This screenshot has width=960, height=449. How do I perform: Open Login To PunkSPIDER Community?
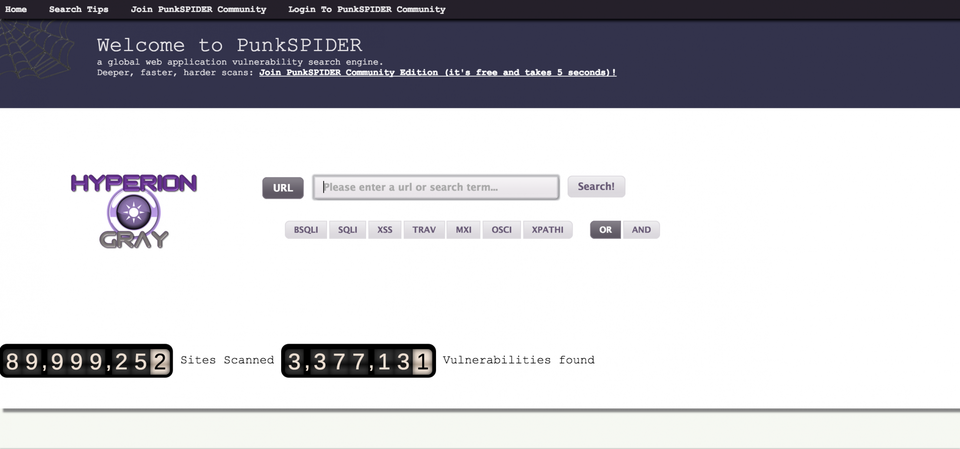point(367,9)
